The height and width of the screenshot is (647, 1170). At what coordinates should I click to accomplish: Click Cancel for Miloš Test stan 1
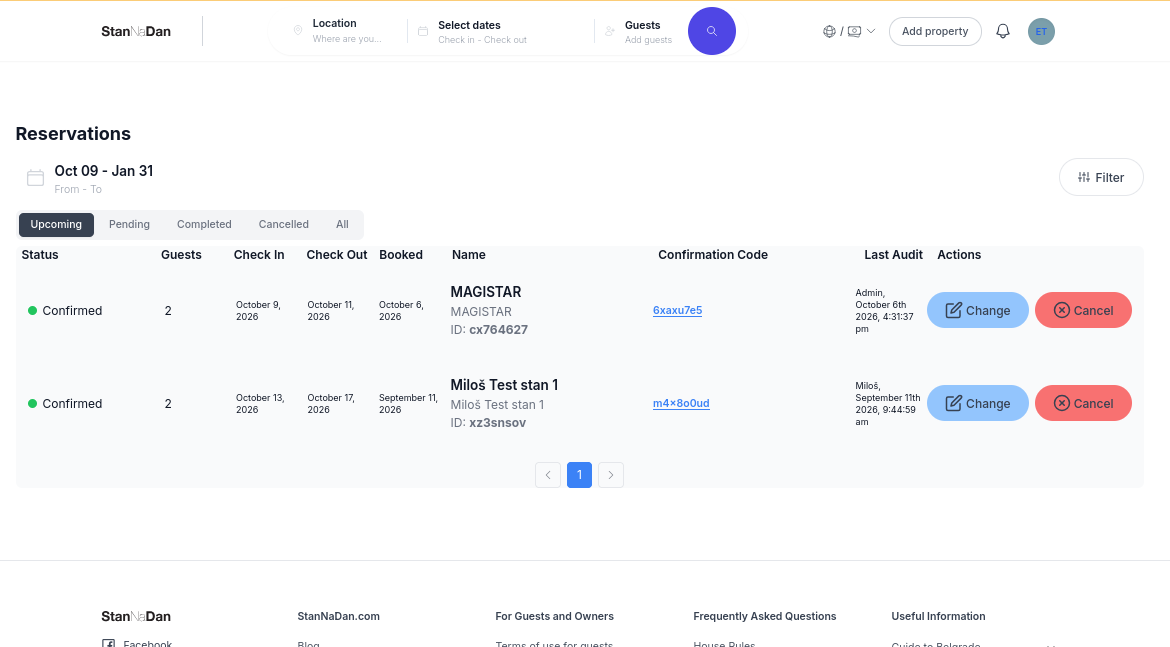click(1083, 404)
